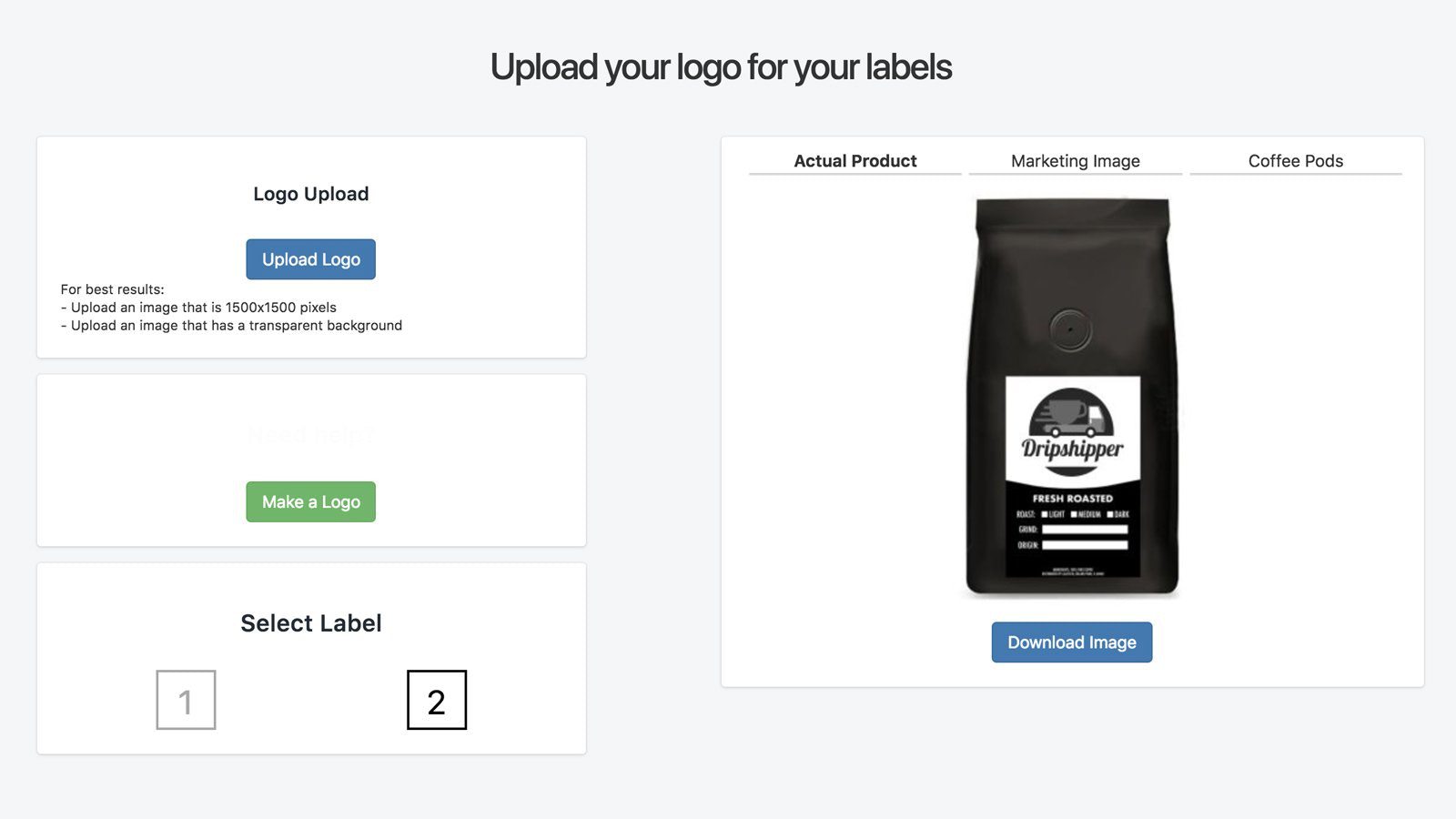
Task: Download the preview with Download Image
Action: coord(1072,642)
